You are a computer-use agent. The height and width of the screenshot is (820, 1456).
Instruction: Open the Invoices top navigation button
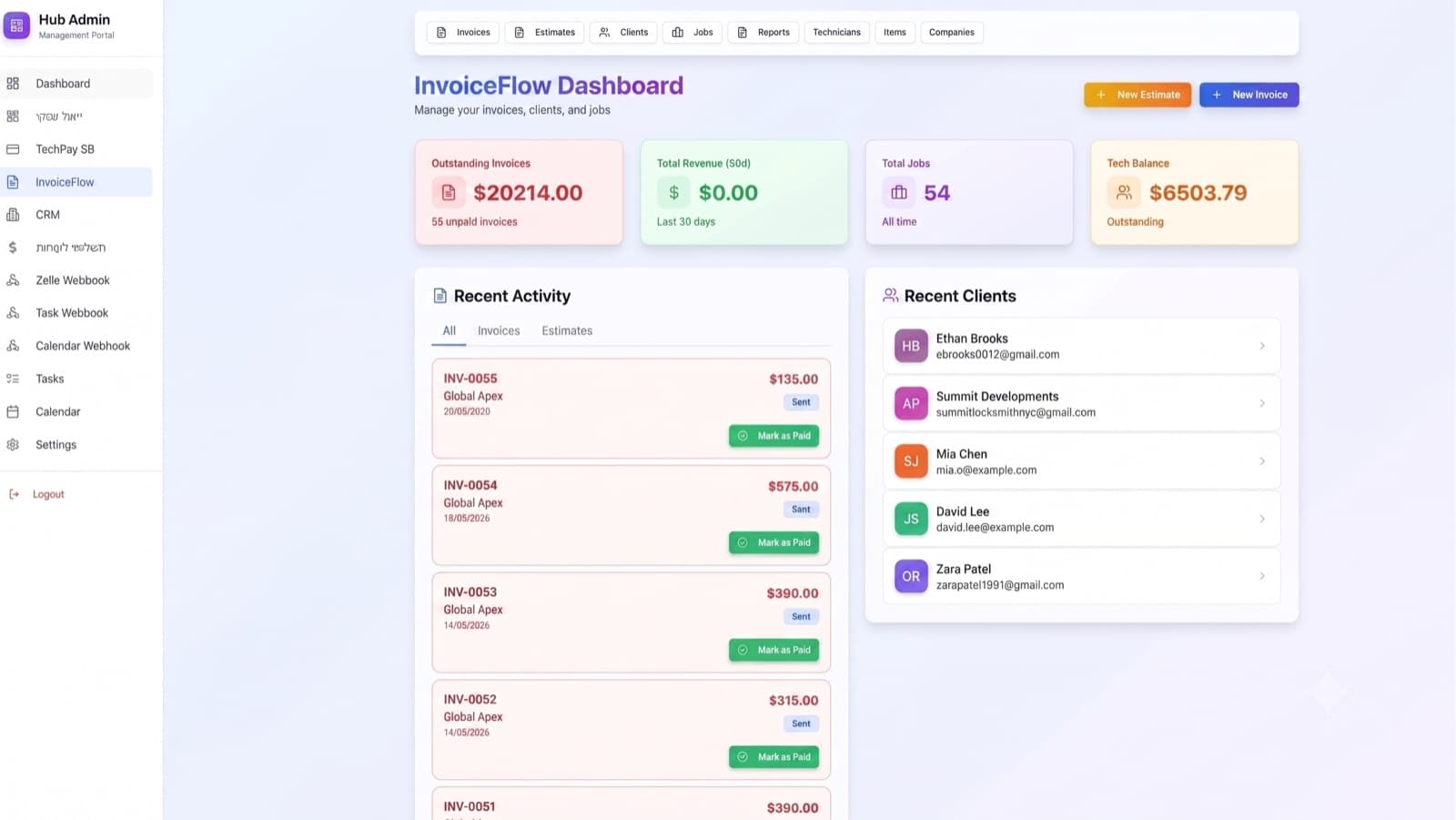463,32
